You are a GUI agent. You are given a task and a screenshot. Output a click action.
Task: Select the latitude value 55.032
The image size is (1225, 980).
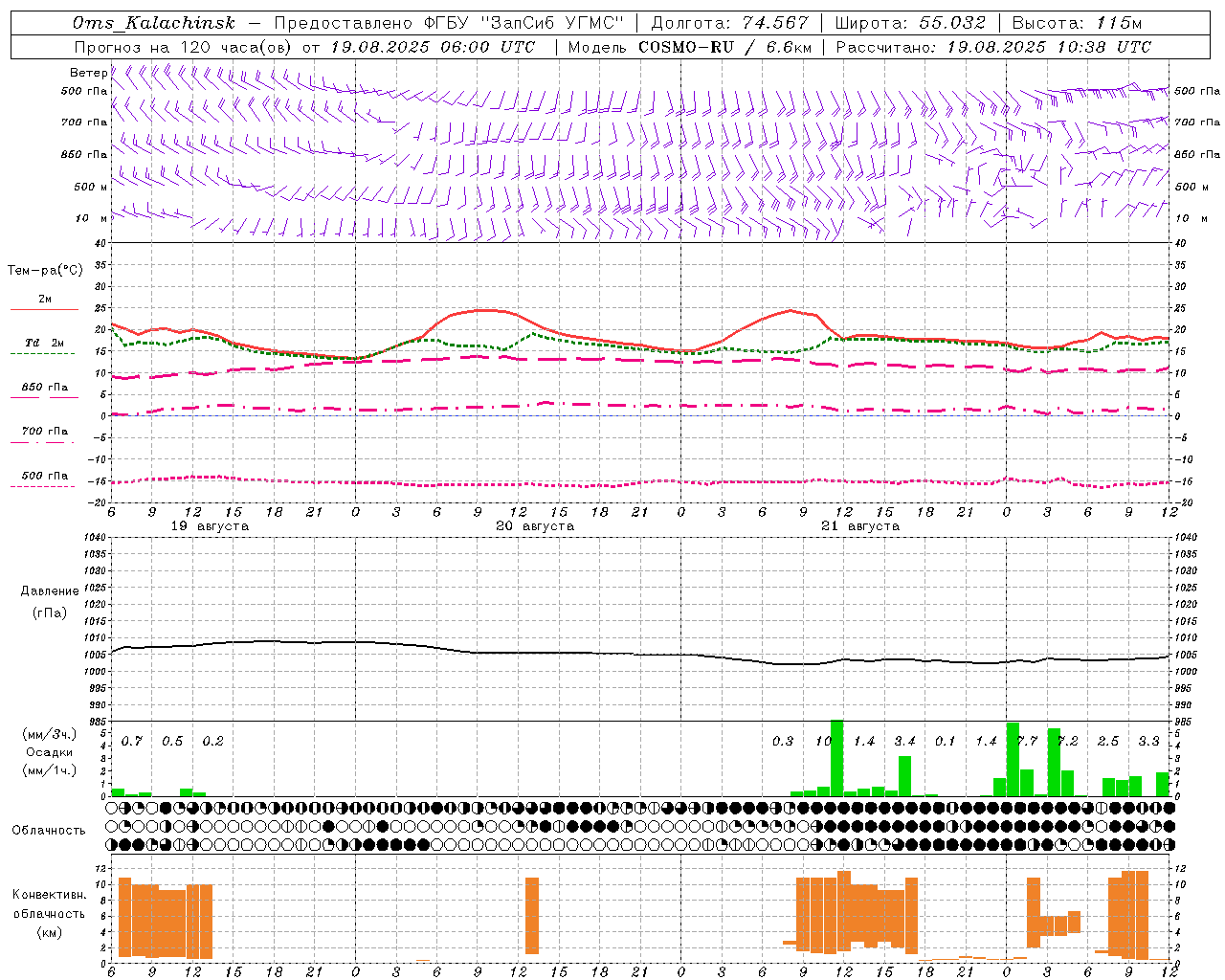click(952, 23)
